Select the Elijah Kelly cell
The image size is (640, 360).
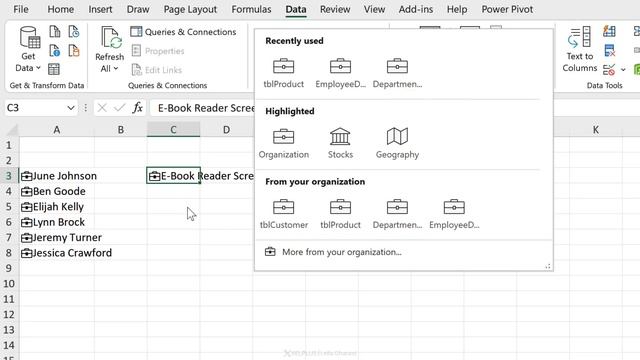[x=57, y=207]
